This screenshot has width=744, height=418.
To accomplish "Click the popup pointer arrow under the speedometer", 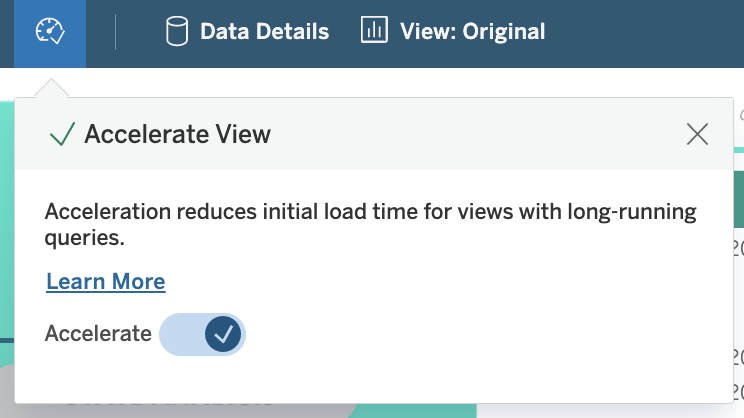I will 50,89.
